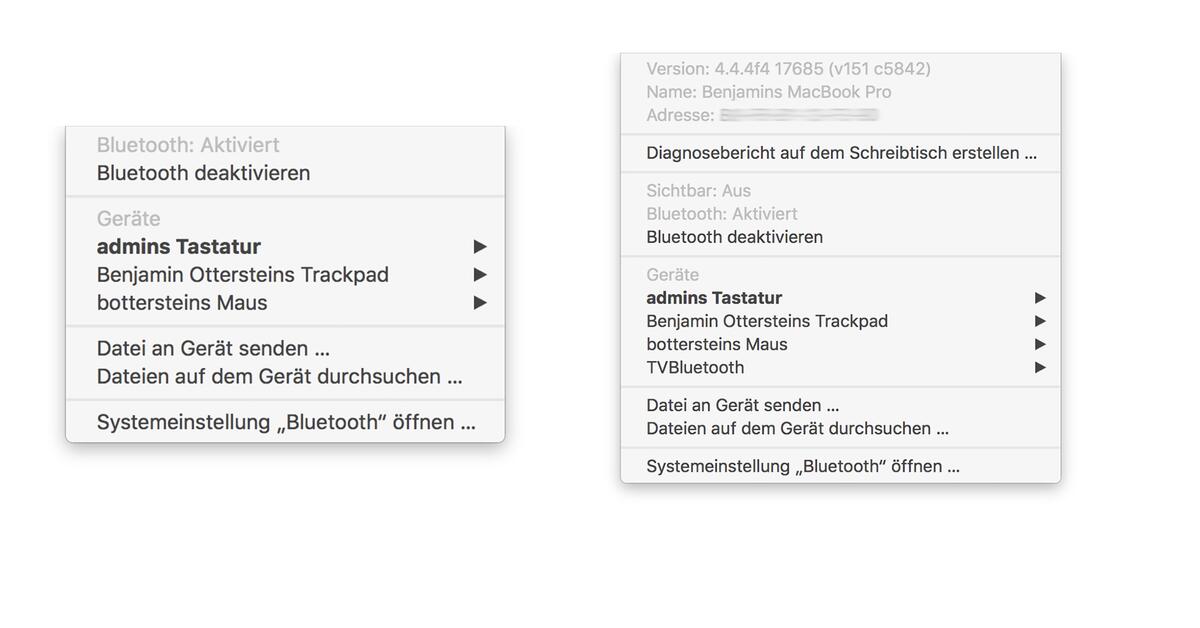This screenshot has width=1200, height=628.
Task: Select 'Datei an Gerät senden' in right menu
Action: coord(744,405)
